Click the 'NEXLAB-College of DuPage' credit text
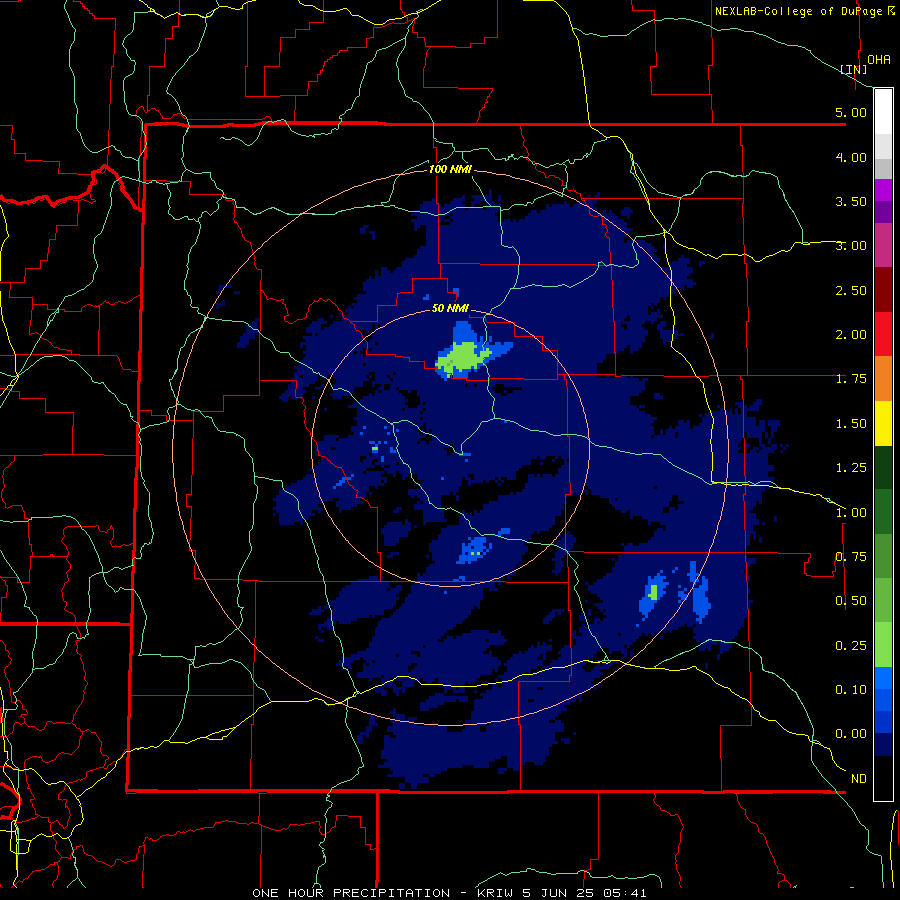This screenshot has width=900, height=900. 798,11
